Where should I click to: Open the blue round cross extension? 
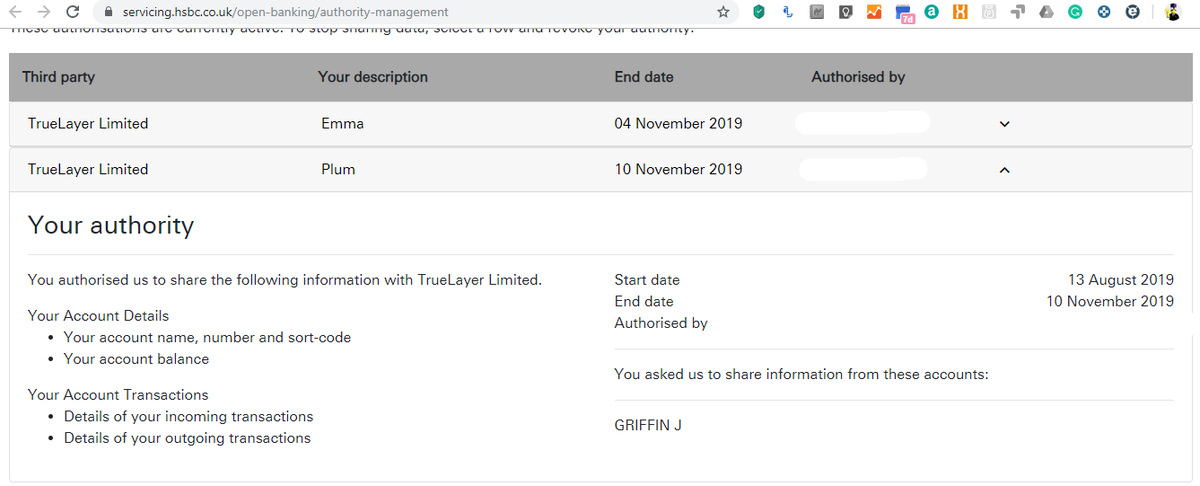[1104, 12]
